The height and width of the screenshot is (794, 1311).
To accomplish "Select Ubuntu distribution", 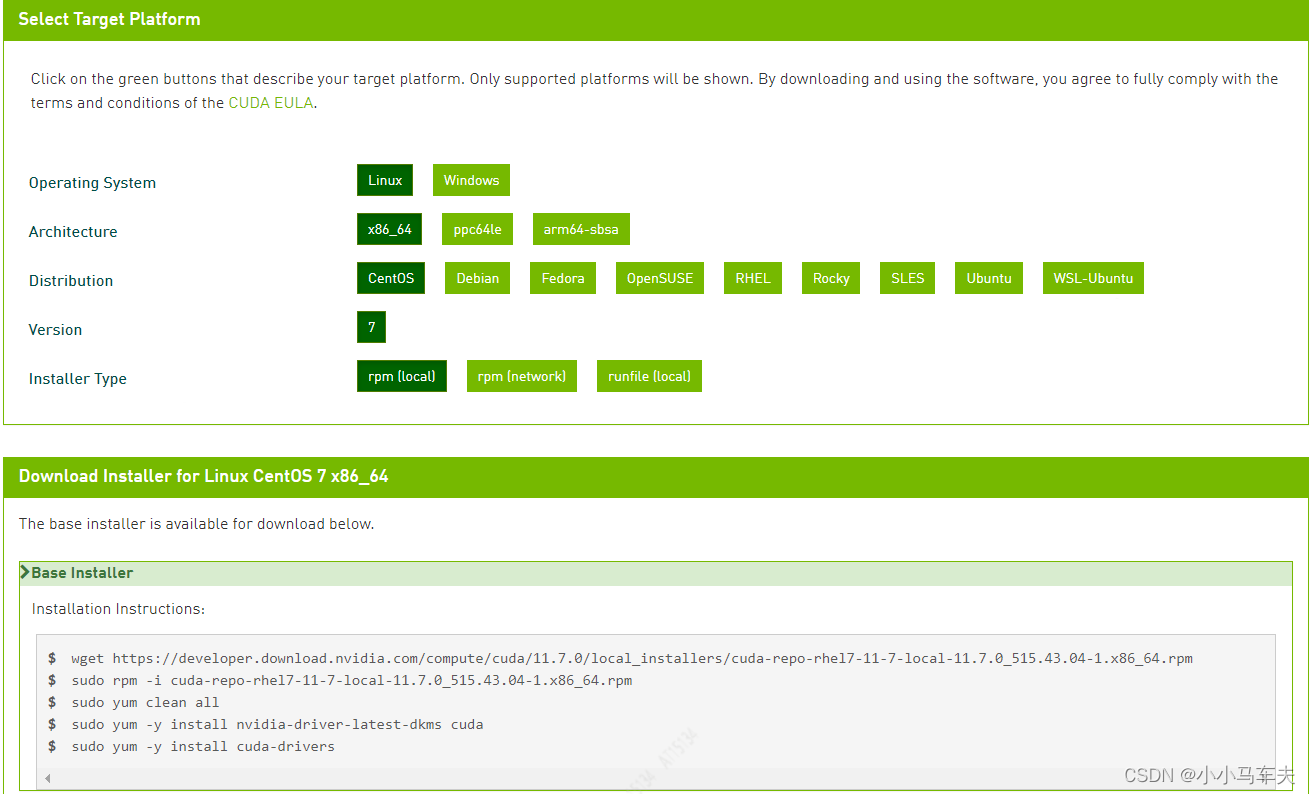I will [989, 278].
